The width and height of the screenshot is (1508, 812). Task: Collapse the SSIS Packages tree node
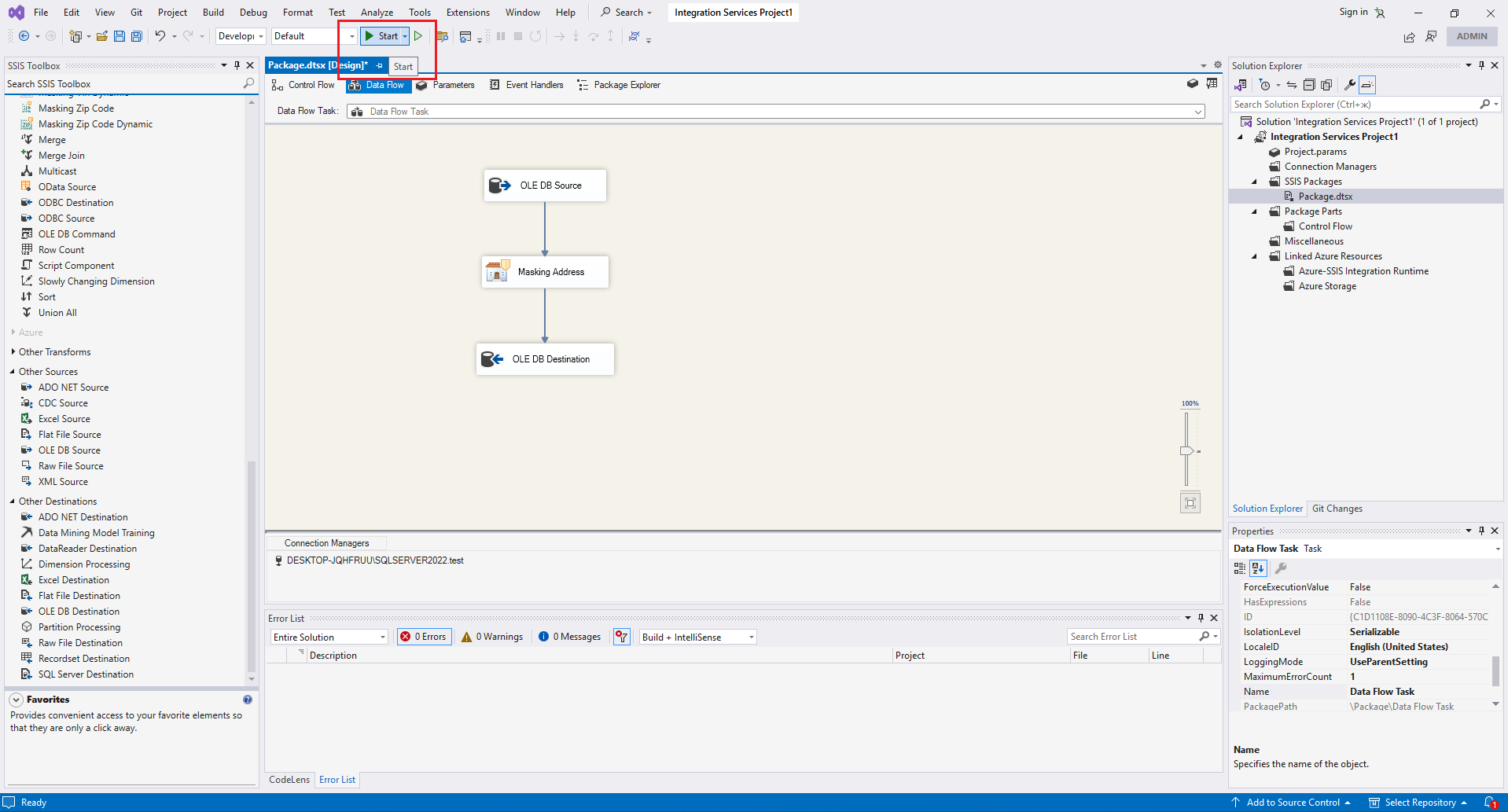(1255, 182)
